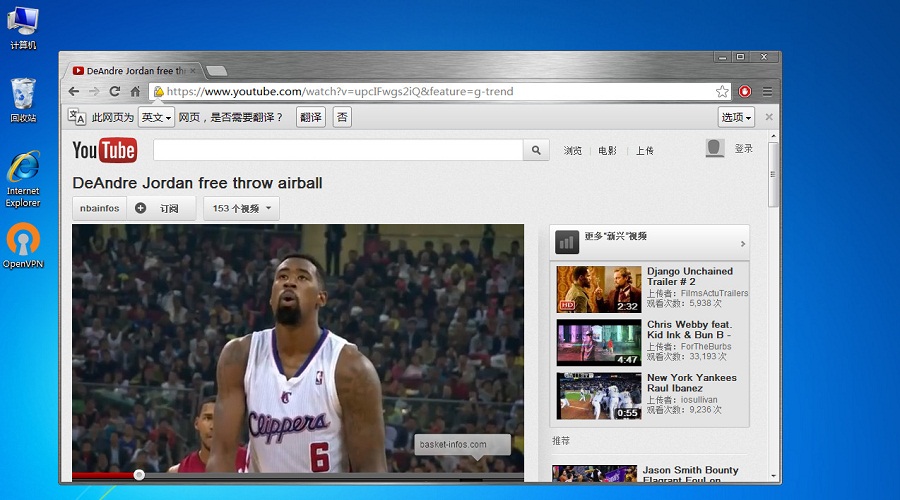Click the video title DeAndre Jordan free throw airball
Screen dimensions: 900x500
[x=197, y=183]
